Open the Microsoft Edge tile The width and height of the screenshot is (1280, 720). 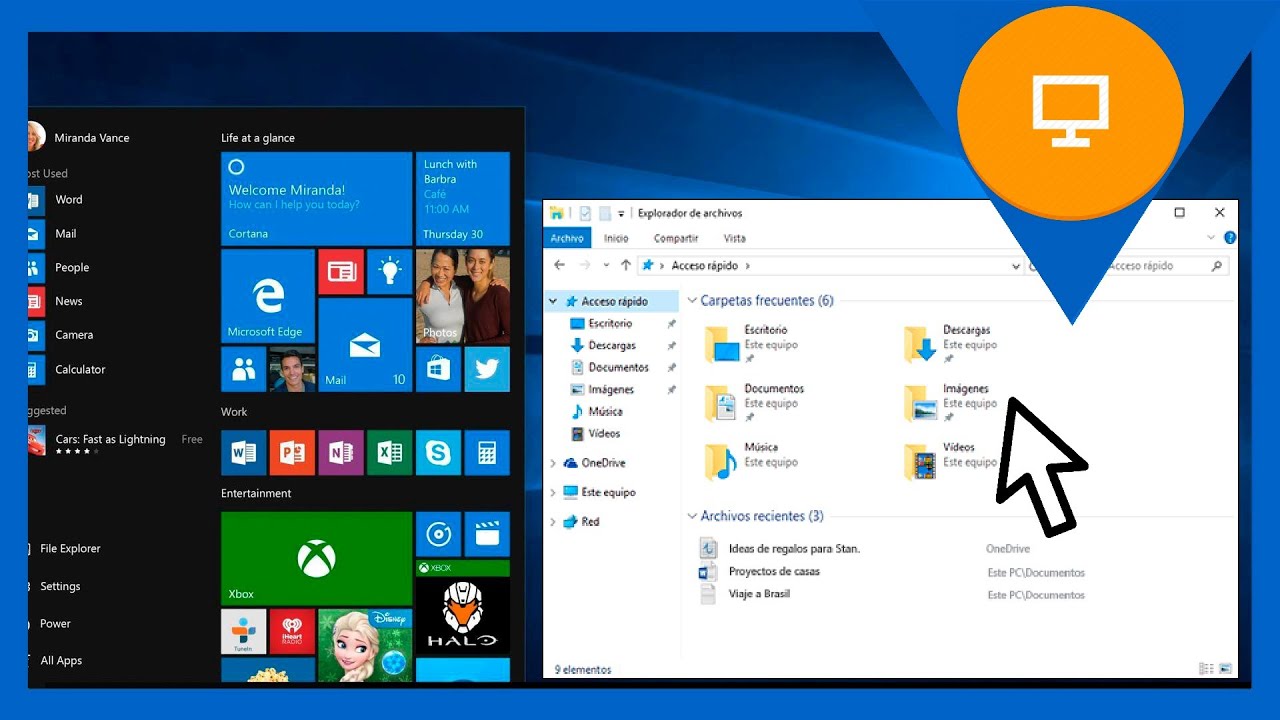coord(267,296)
